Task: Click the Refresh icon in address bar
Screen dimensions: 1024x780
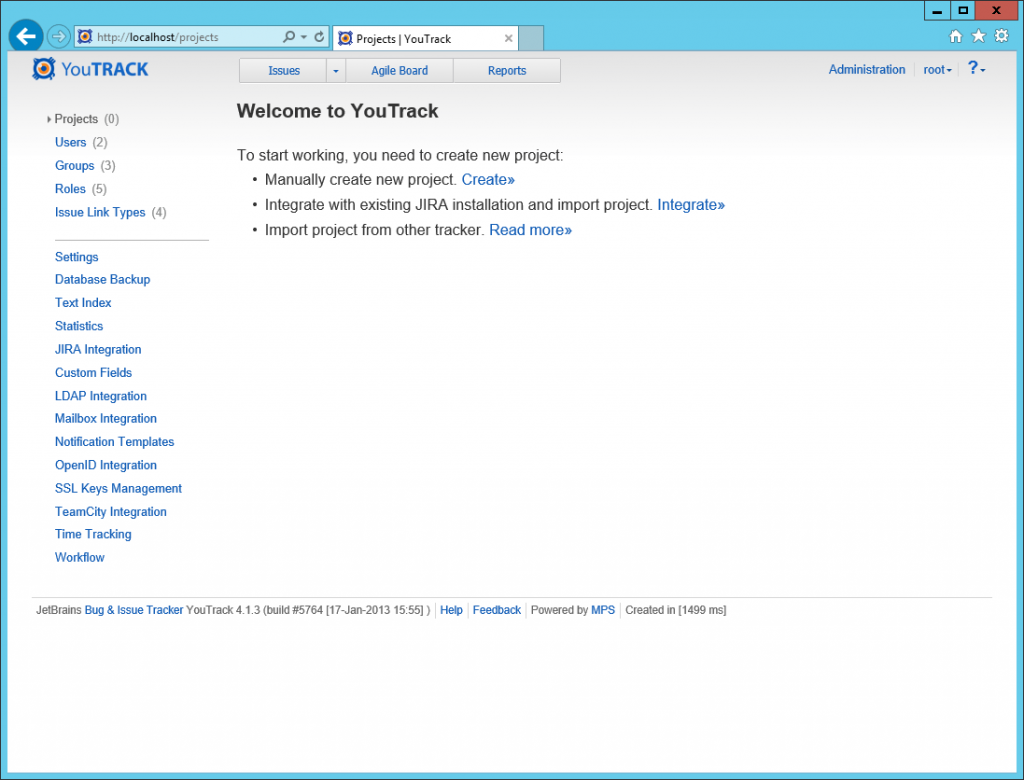Action: coord(319,37)
